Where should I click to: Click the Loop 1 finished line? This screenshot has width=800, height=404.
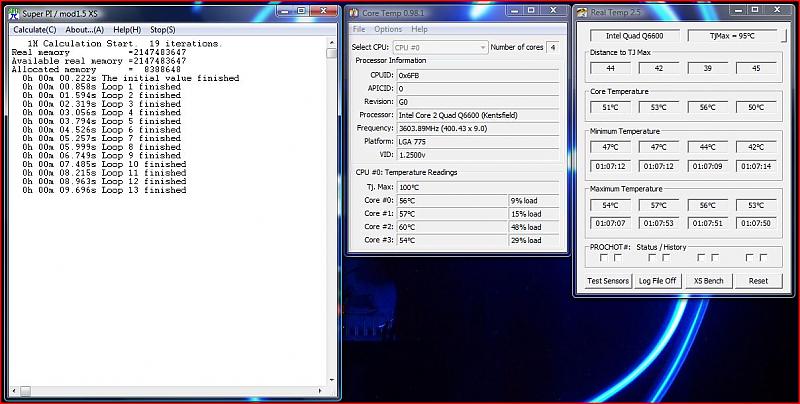pos(102,87)
